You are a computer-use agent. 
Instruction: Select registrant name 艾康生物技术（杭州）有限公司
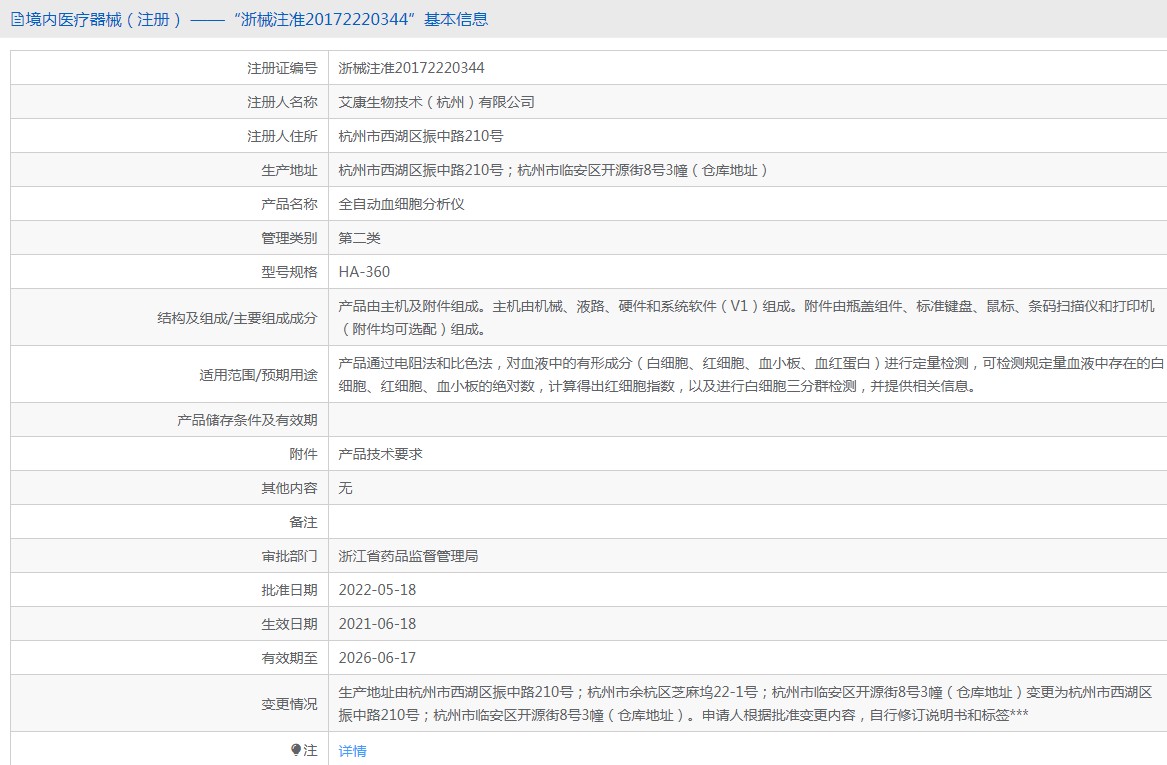point(437,102)
